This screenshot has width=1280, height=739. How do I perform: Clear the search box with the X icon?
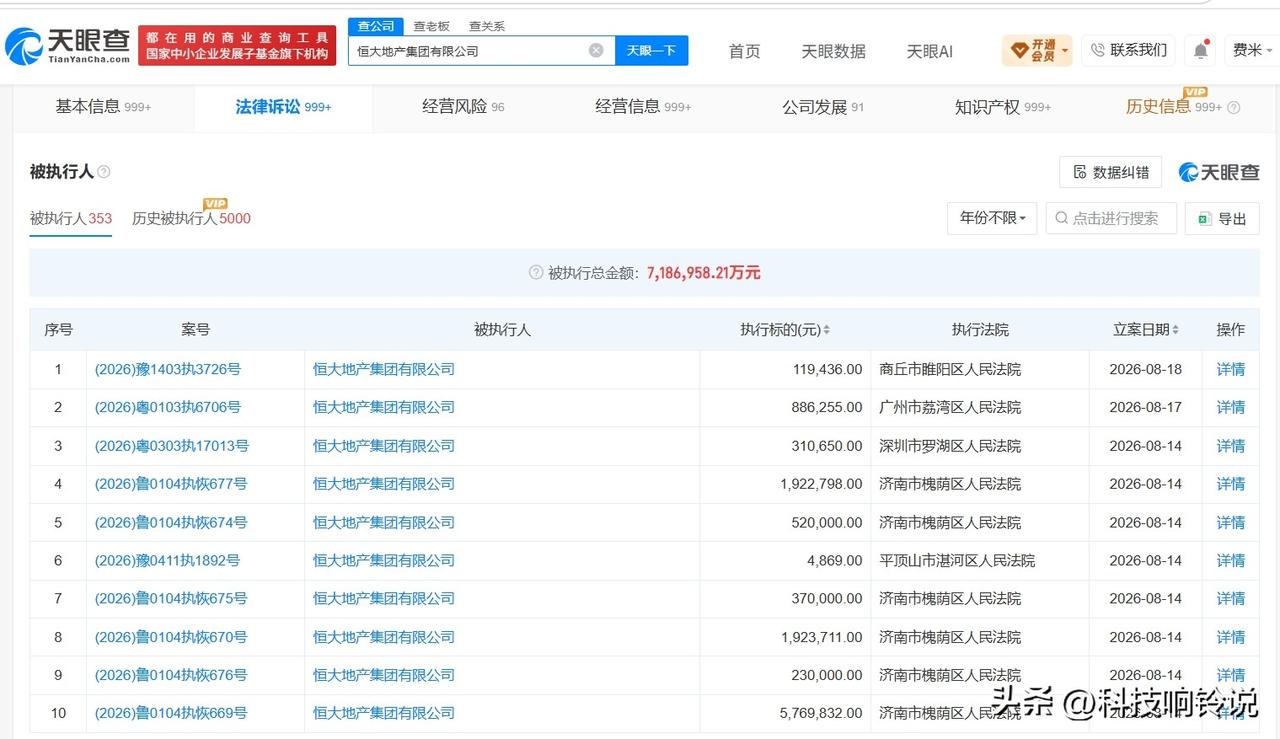coord(596,50)
